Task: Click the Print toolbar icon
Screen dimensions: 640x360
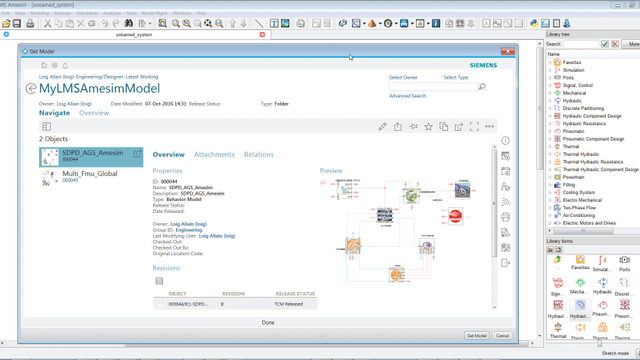Action: click(x=30, y=24)
